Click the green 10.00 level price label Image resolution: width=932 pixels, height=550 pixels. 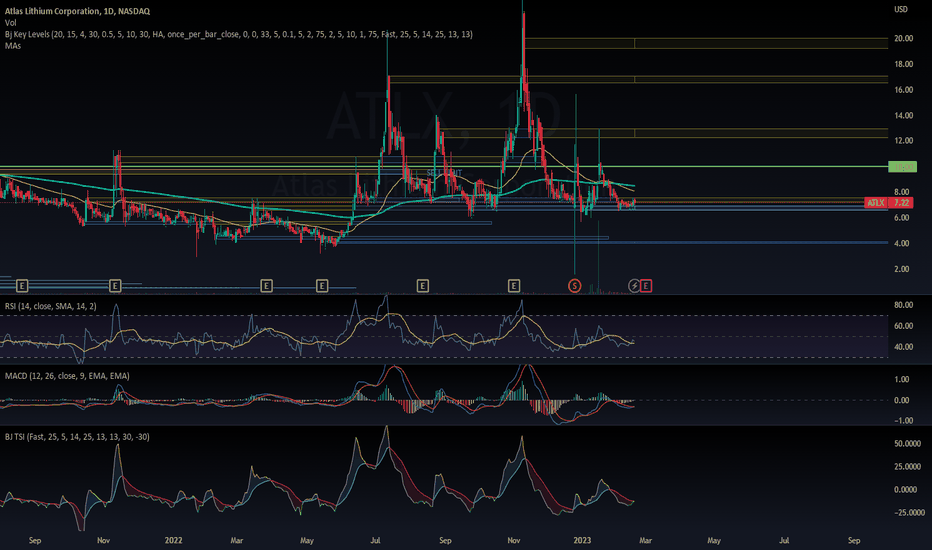coord(903,167)
